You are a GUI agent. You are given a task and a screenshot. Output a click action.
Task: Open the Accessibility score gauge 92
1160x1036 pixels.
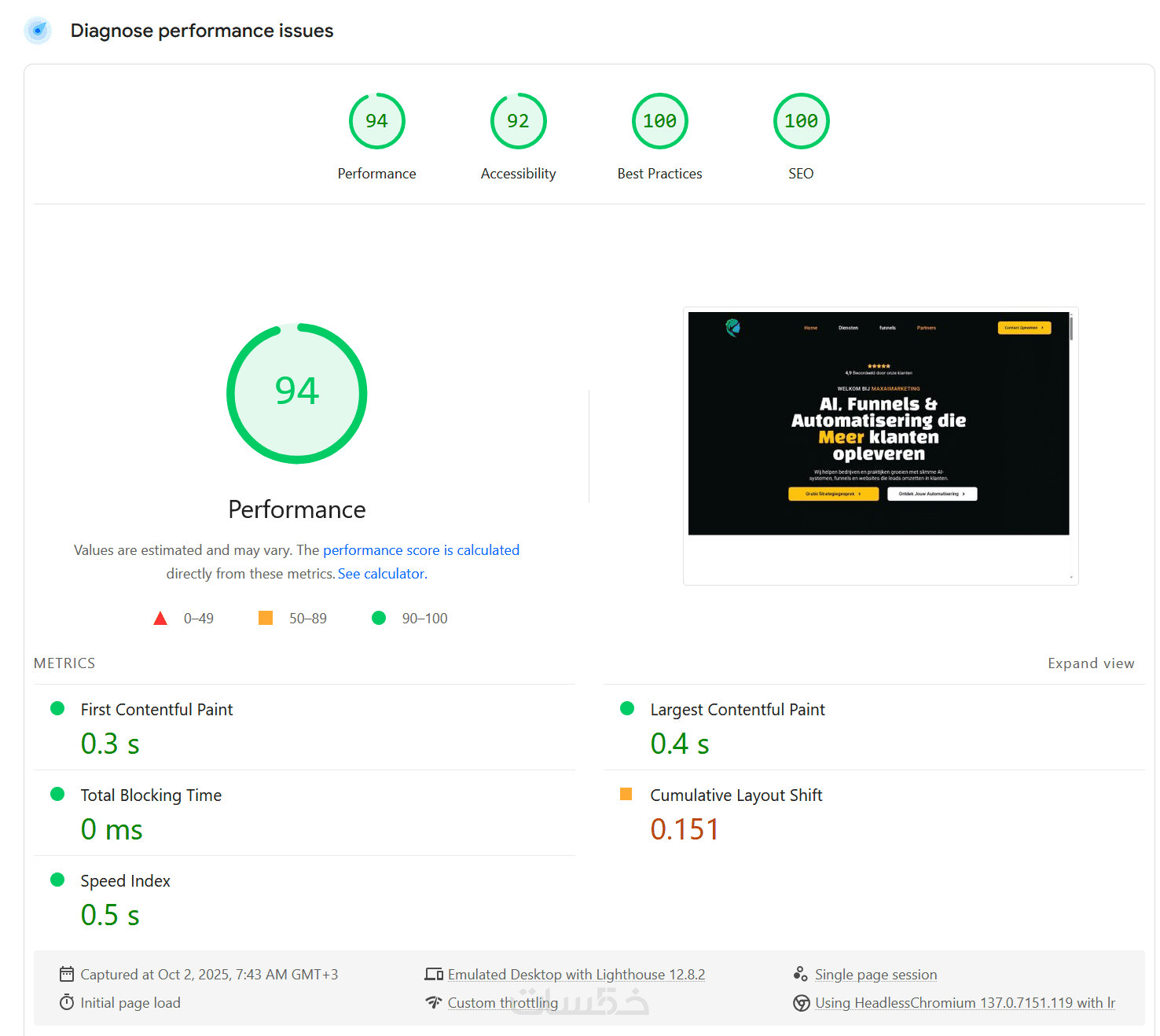(x=519, y=121)
